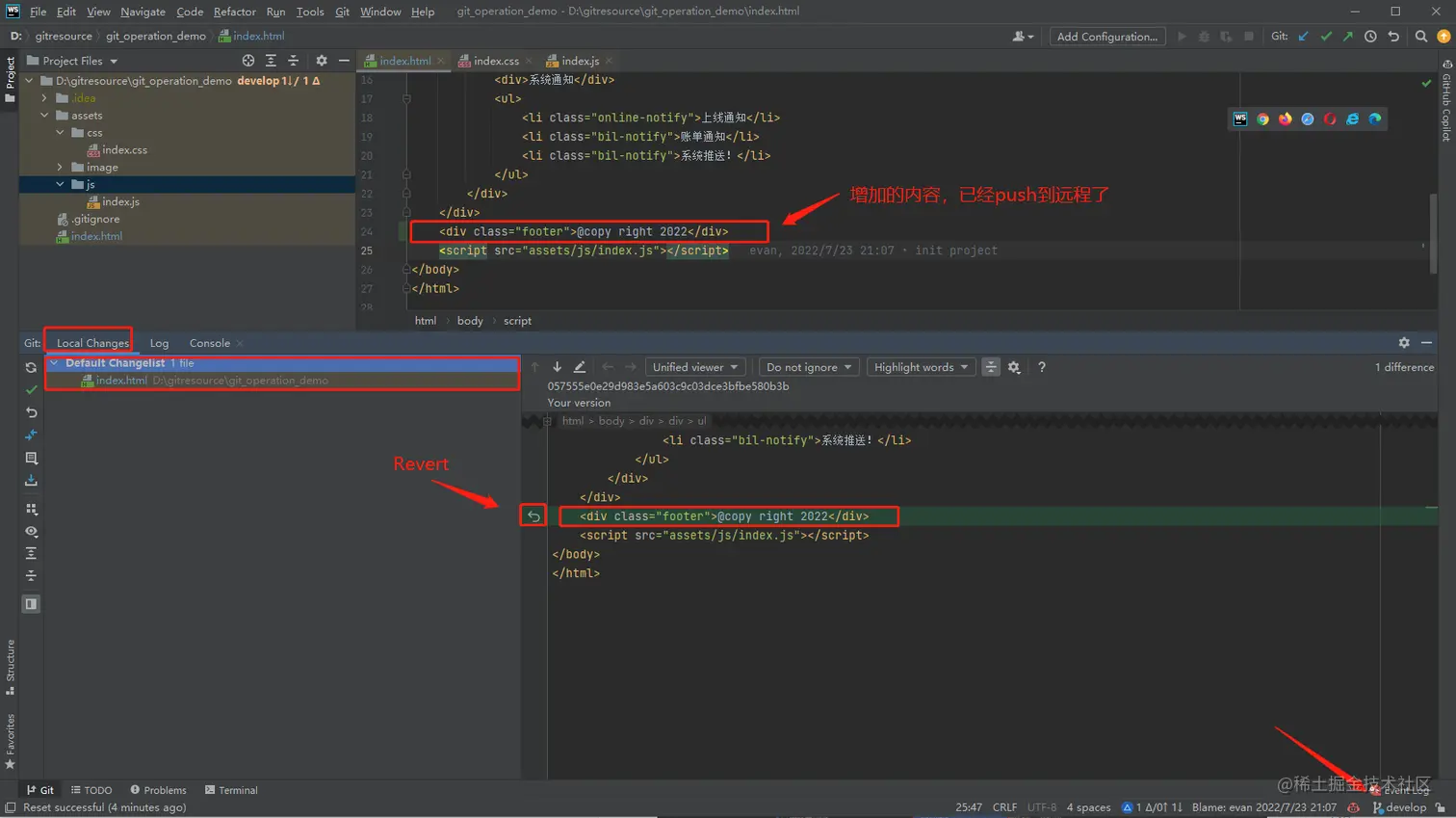Open the Navigate menu
The height and width of the screenshot is (818, 1456).
coord(143,12)
